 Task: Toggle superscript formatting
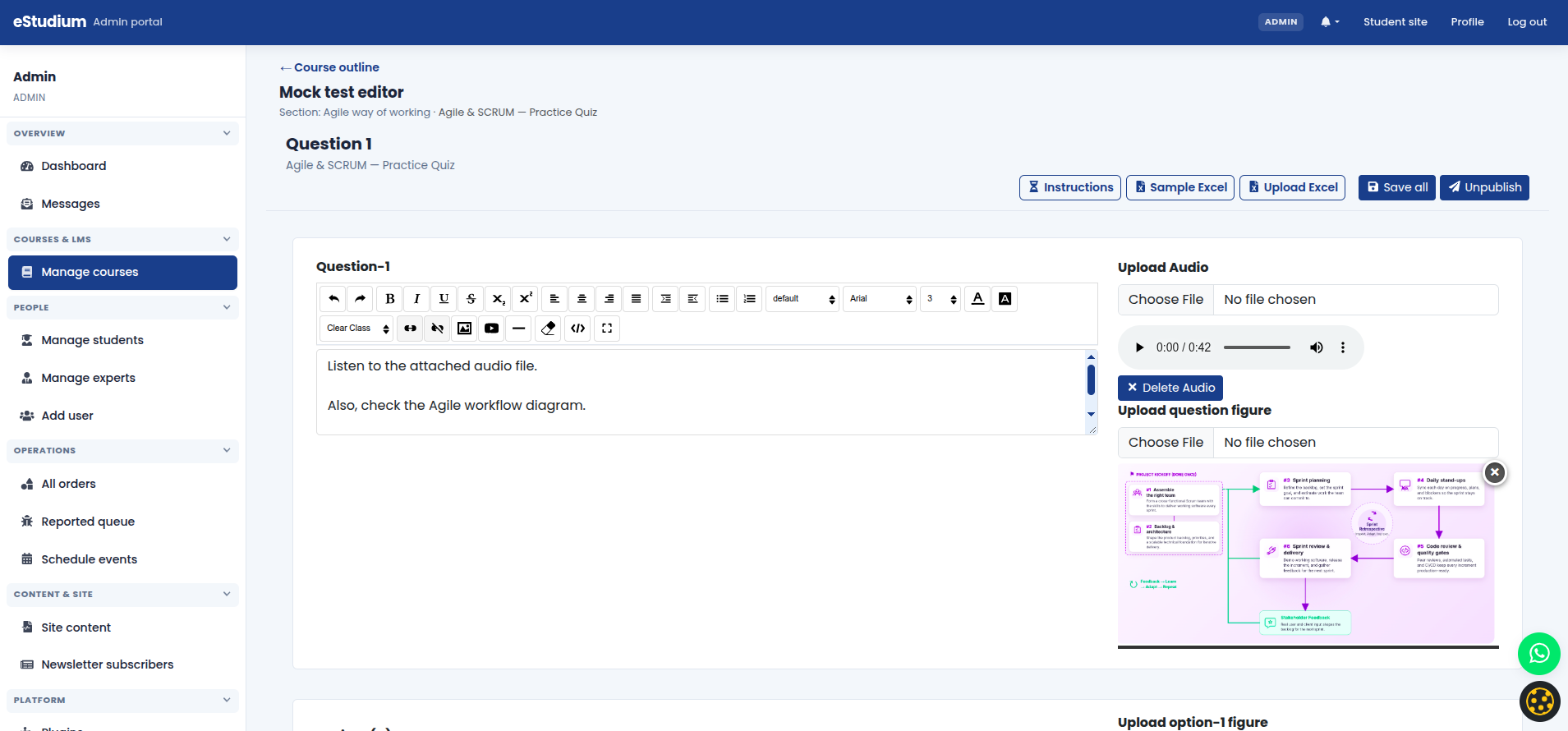pyautogui.click(x=525, y=299)
